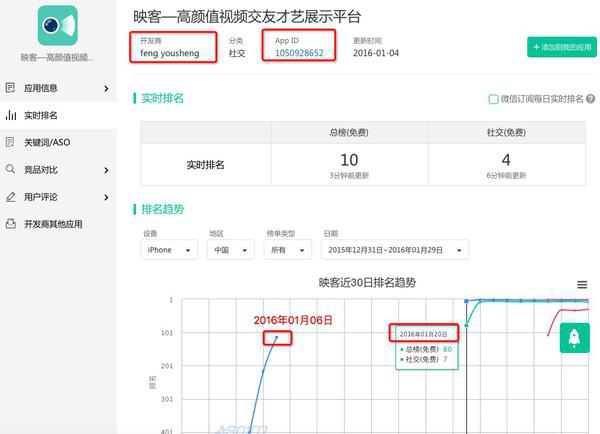Image resolution: width=600 pixels, height=434 pixels.
Task: Click the green rocket floating button
Action: coord(574,338)
